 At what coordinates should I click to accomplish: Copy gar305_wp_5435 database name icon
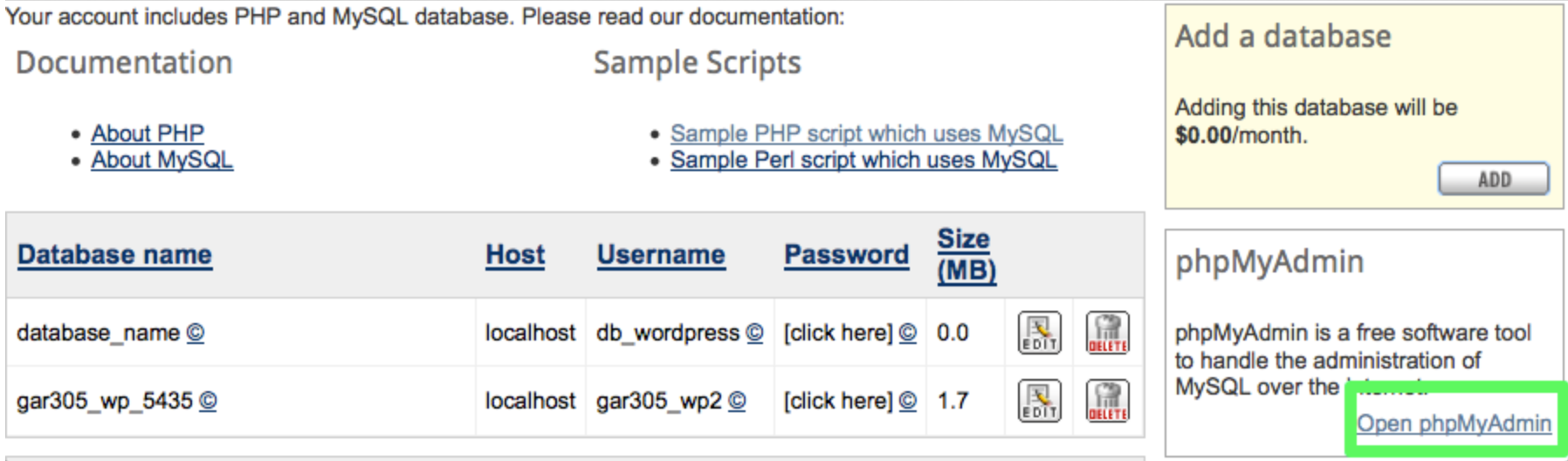[x=208, y=401]
